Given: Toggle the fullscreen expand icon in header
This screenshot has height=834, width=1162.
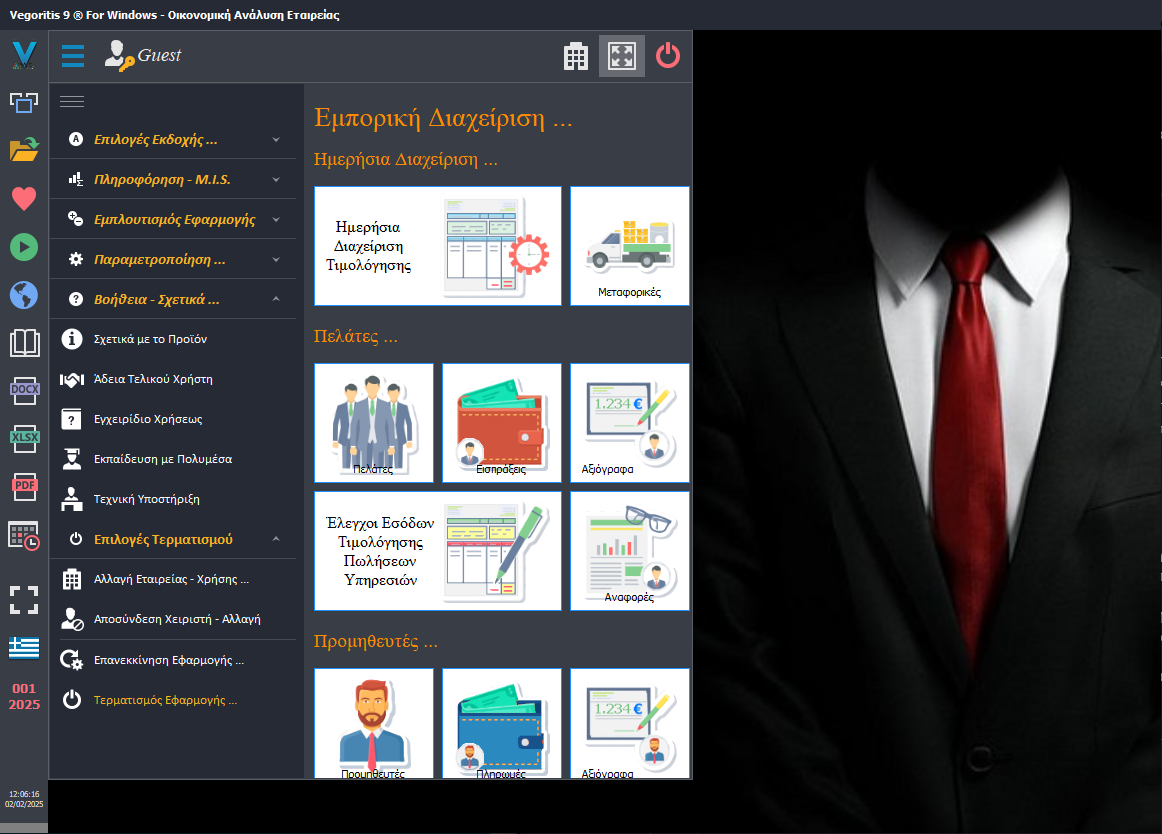Looking at the screenshot, I should tap(622, 56).
